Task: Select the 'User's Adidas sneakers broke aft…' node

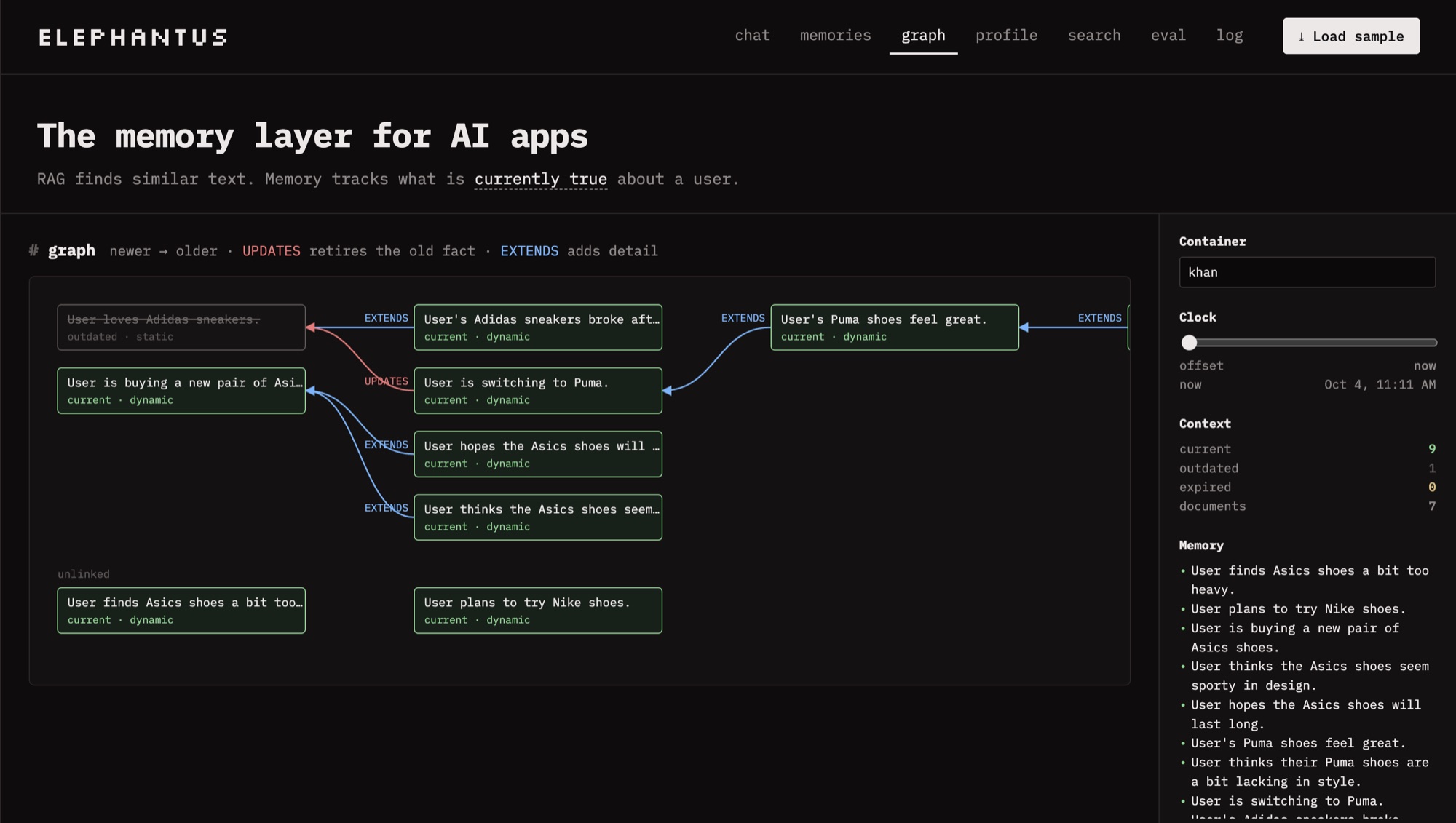Action: tap(538, 327)
